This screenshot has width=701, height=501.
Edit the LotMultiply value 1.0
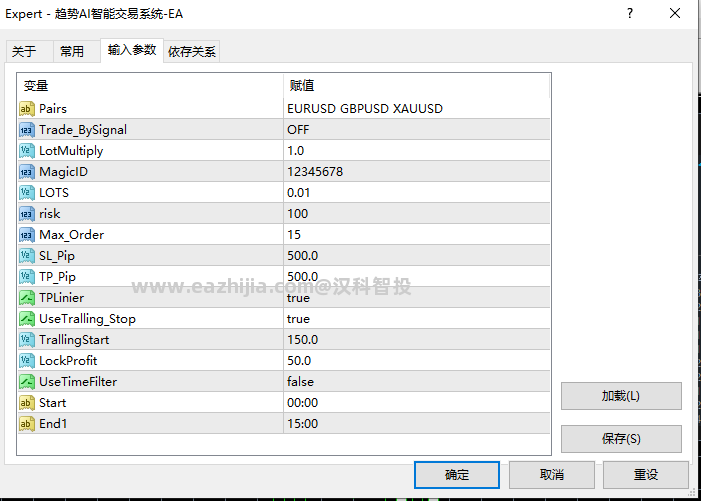point(417,151)
